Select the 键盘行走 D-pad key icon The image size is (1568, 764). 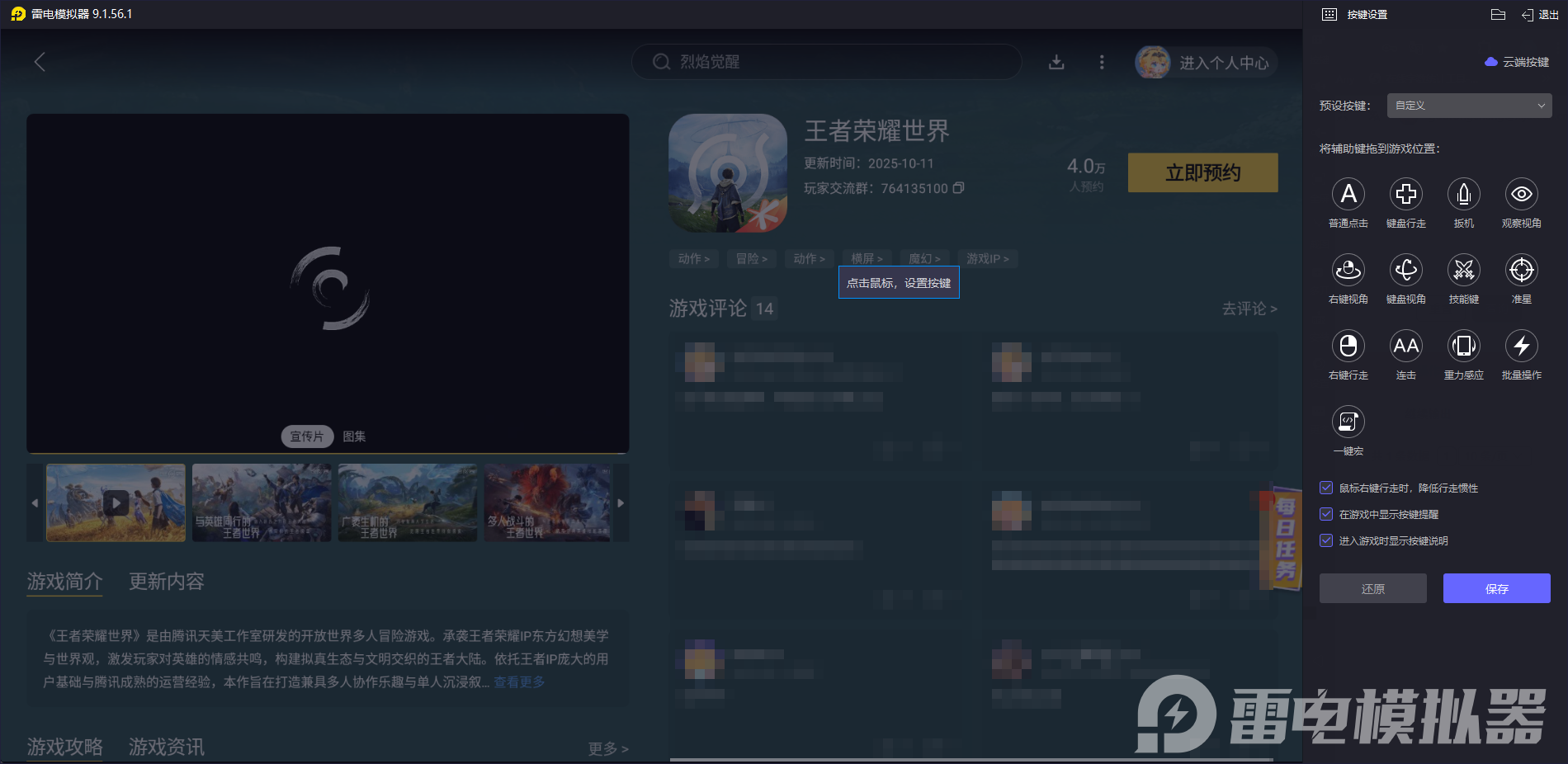(1406, 194)
